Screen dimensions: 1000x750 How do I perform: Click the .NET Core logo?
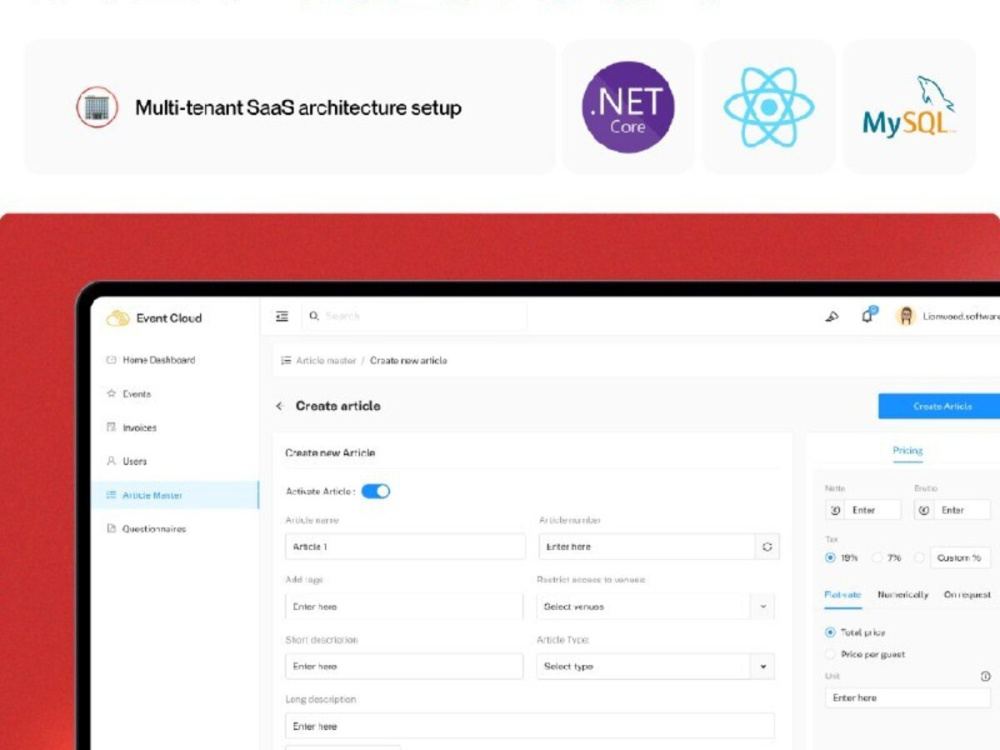tap(628, 107)
